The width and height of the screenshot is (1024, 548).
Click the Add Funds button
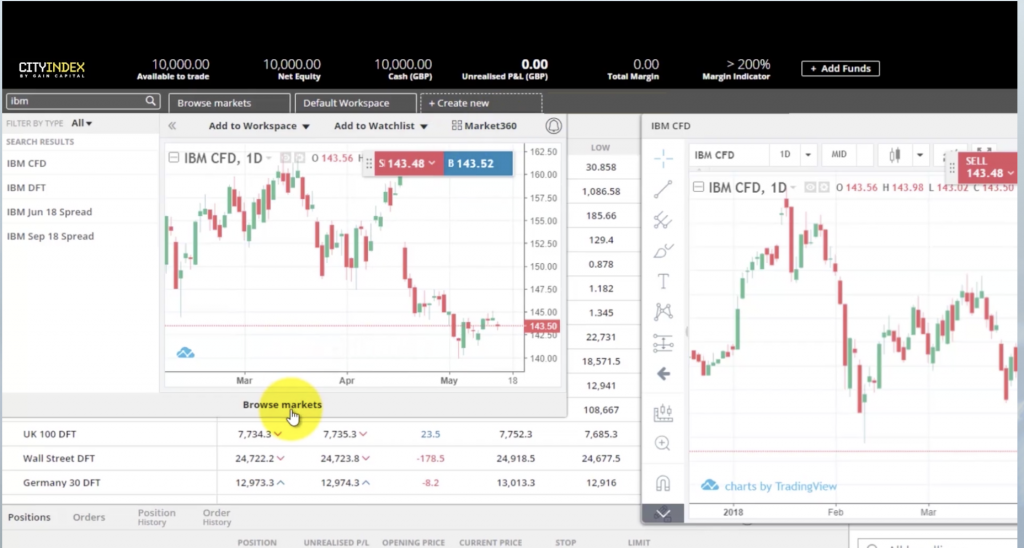pos(840,69)
